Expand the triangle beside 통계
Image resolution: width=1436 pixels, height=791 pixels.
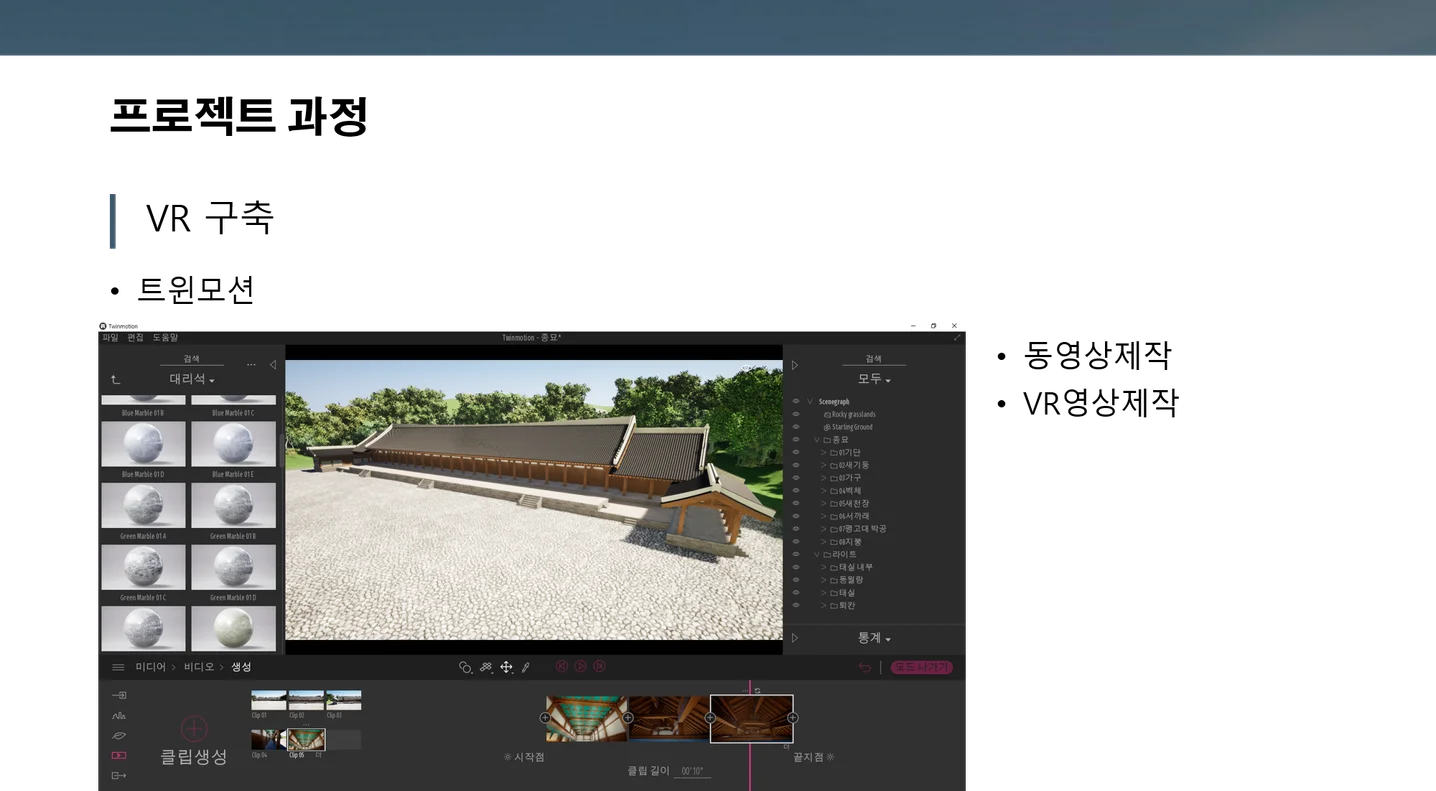[795, 638]
